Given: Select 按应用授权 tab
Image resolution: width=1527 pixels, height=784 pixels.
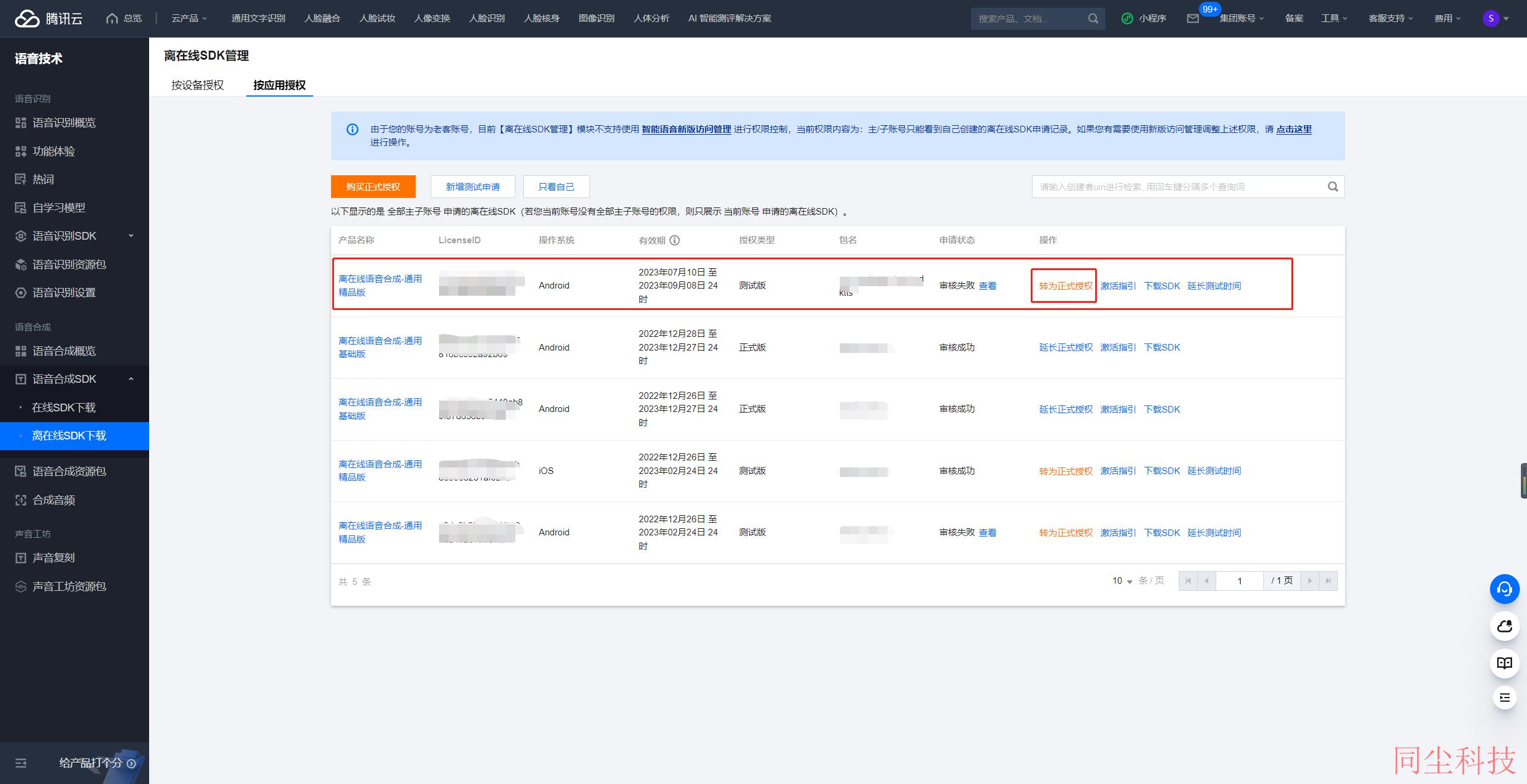Looking at the screenshot, I should pos(279,85).
